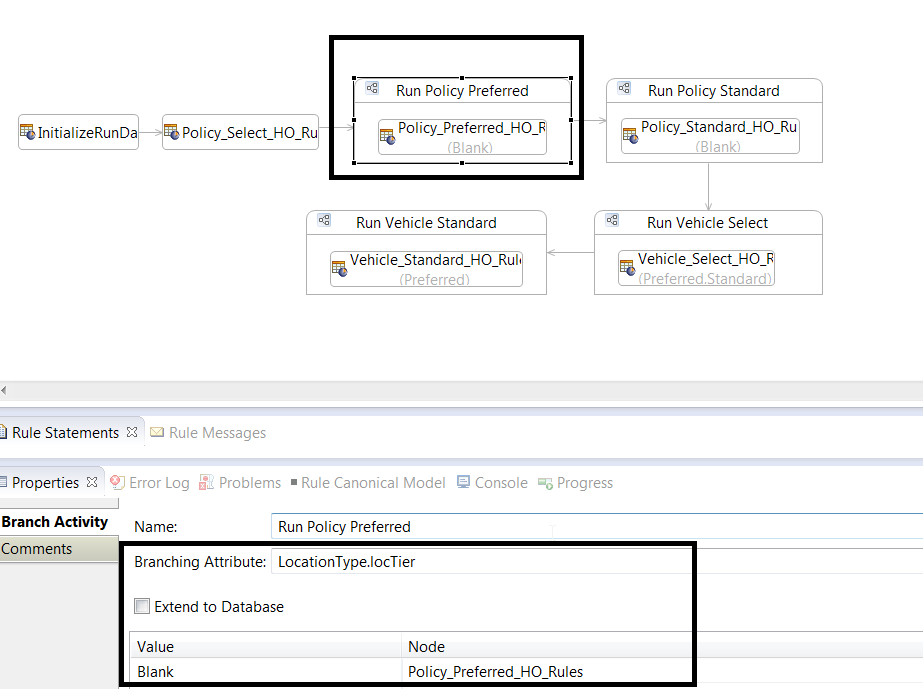Open the Error Log tab
The image size is (923, 689).
coord(150,483)
